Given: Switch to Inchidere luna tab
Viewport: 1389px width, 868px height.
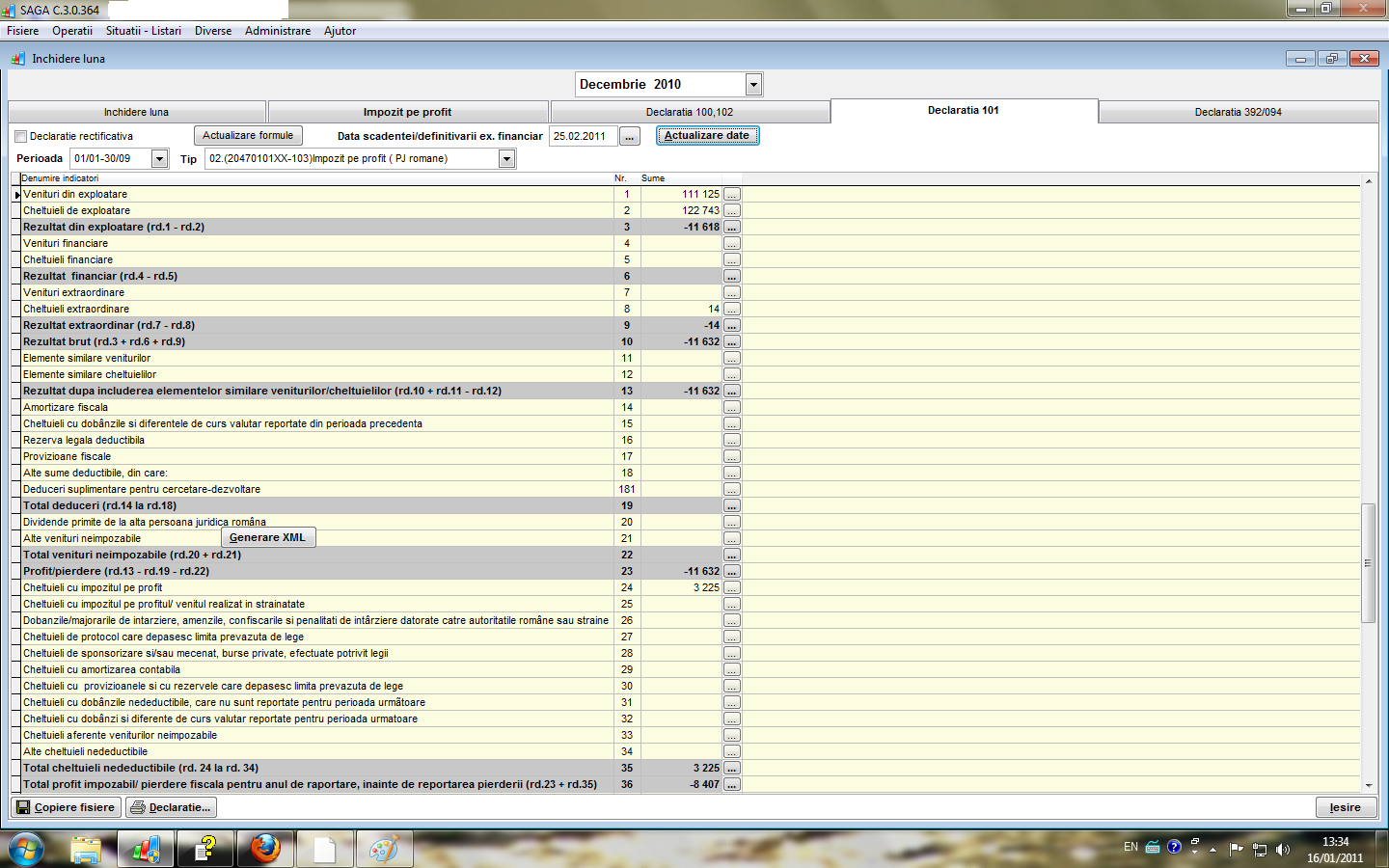Looking at the screenshot, I should [136, 112].
